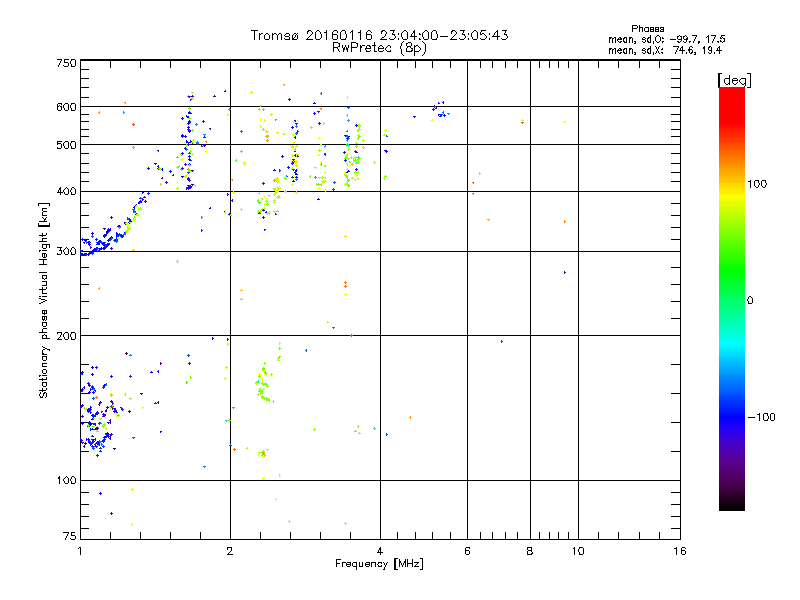Click the y-axis tick label "300"
The height and width of the screenshot is (600, 800).
[x=66, y=252]
